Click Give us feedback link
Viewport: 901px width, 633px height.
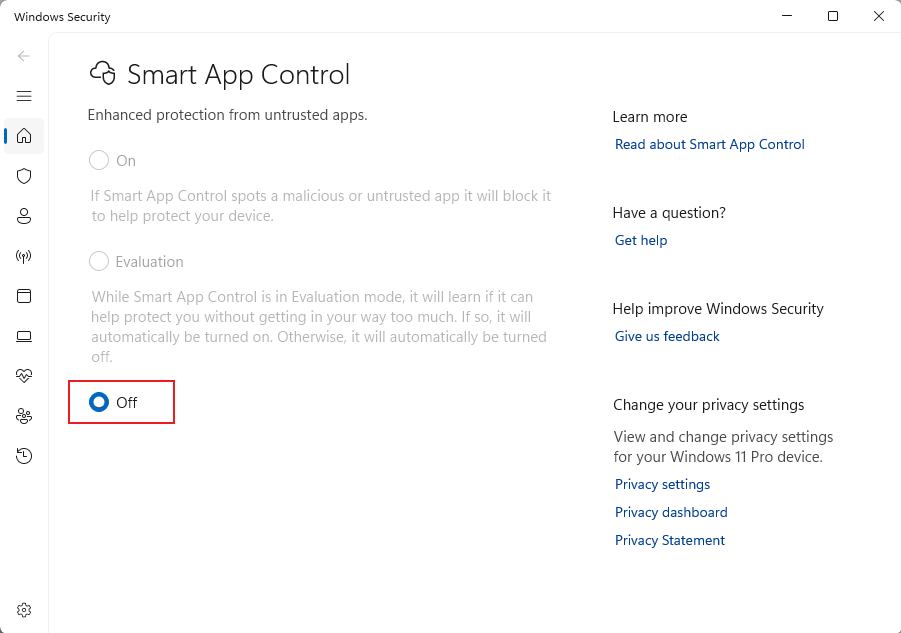(x=667, y=337)
